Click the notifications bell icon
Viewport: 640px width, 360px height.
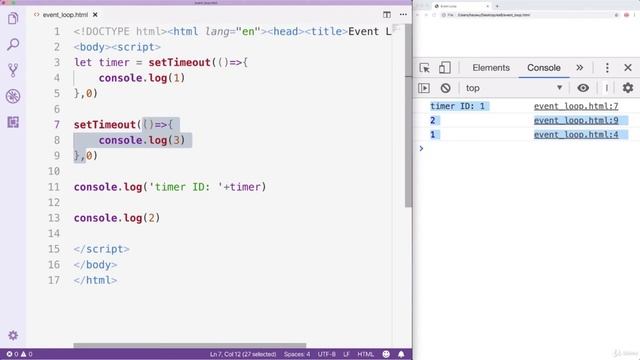tap(401, 354)
